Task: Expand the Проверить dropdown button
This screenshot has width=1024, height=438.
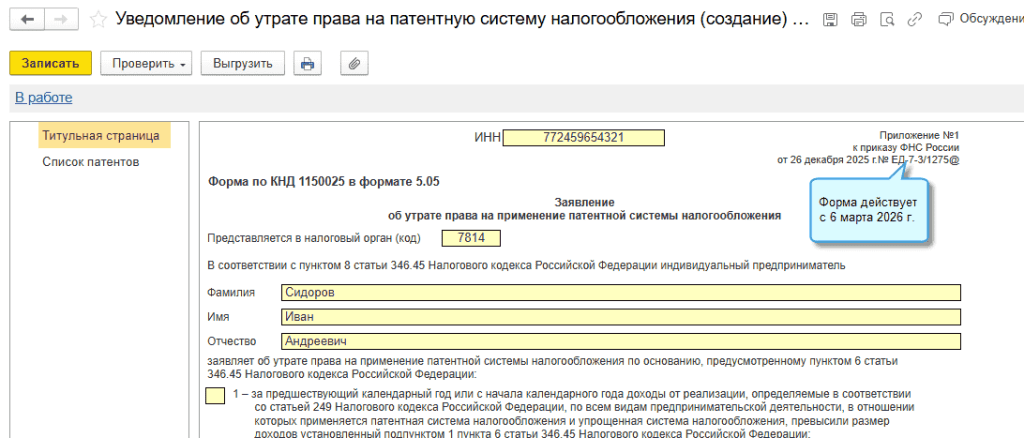Action: point(146,63)
